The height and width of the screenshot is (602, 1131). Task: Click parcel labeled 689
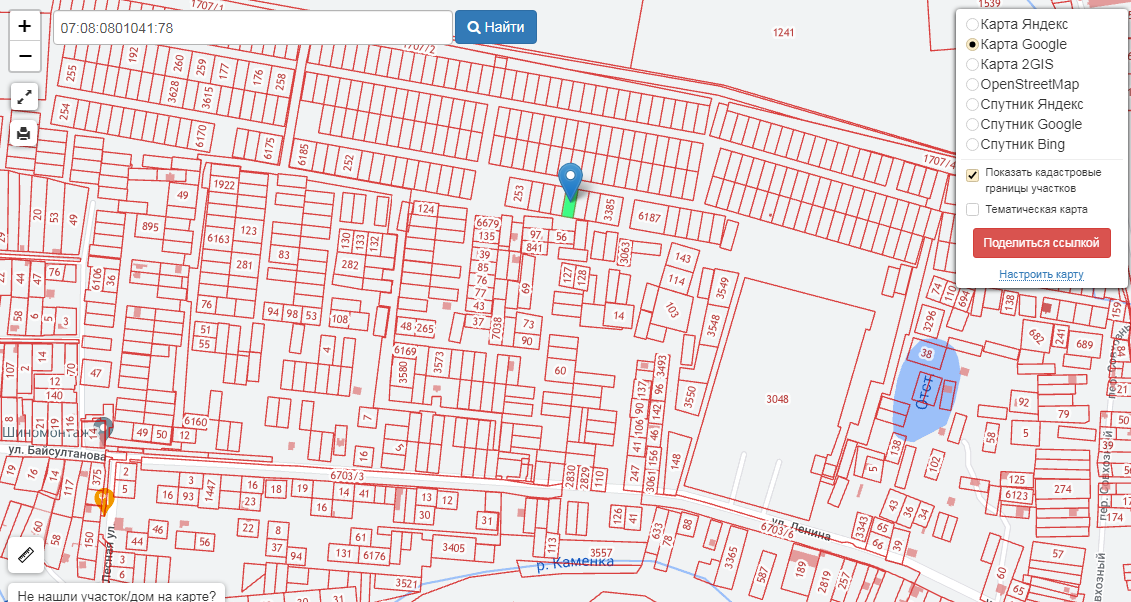click(1084, 344)
